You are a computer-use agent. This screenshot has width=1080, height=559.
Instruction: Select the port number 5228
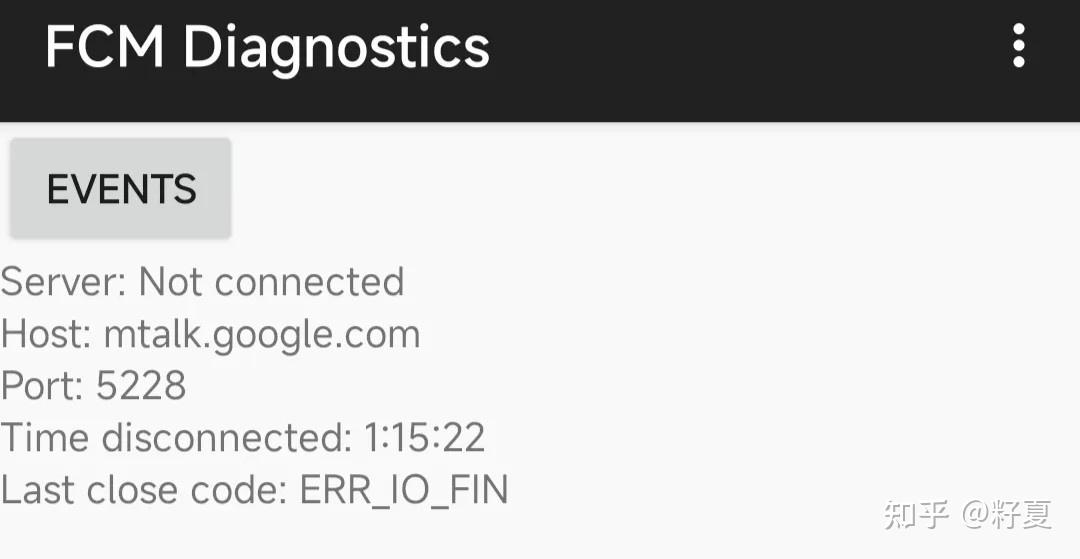(x=141, y=387)
